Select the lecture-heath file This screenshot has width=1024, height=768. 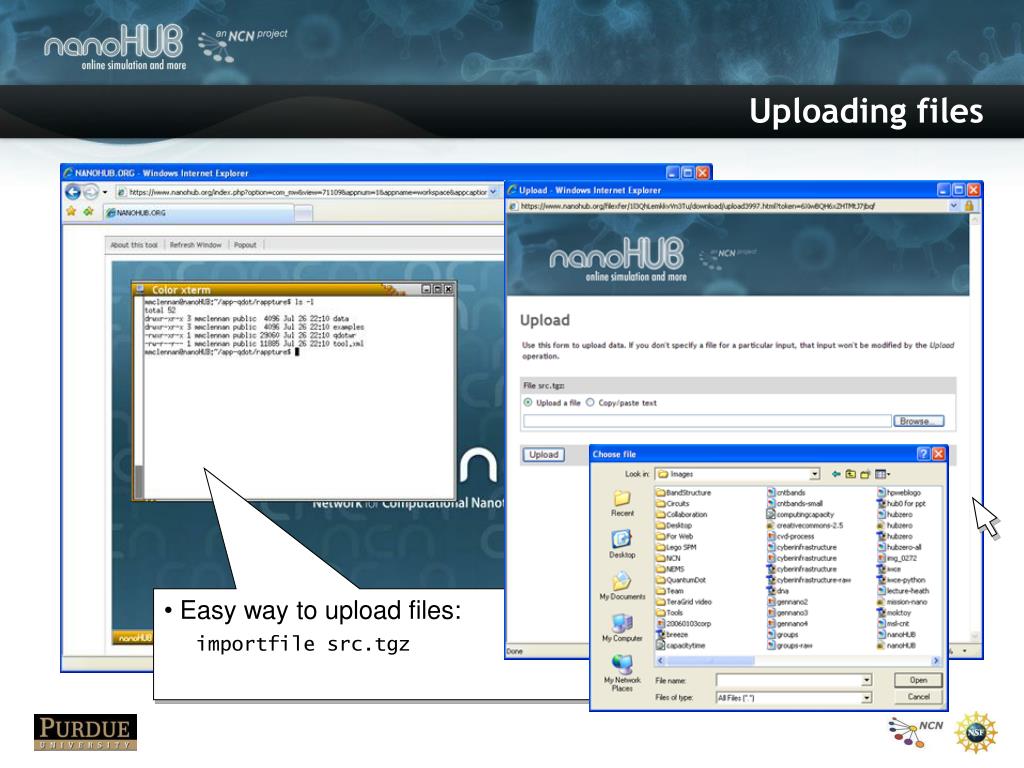[903, 590]
